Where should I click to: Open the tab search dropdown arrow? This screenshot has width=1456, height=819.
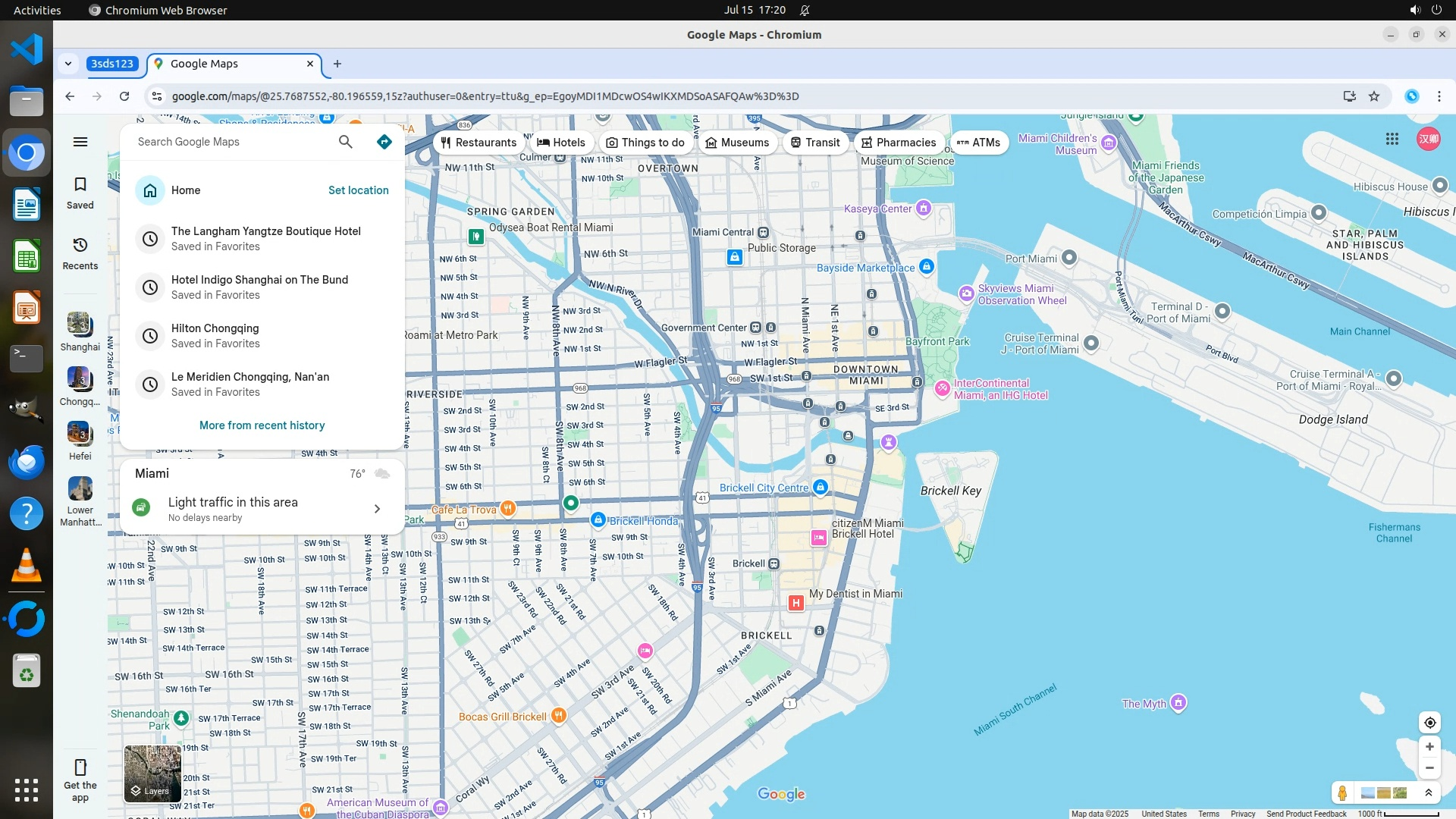[68, 64]
